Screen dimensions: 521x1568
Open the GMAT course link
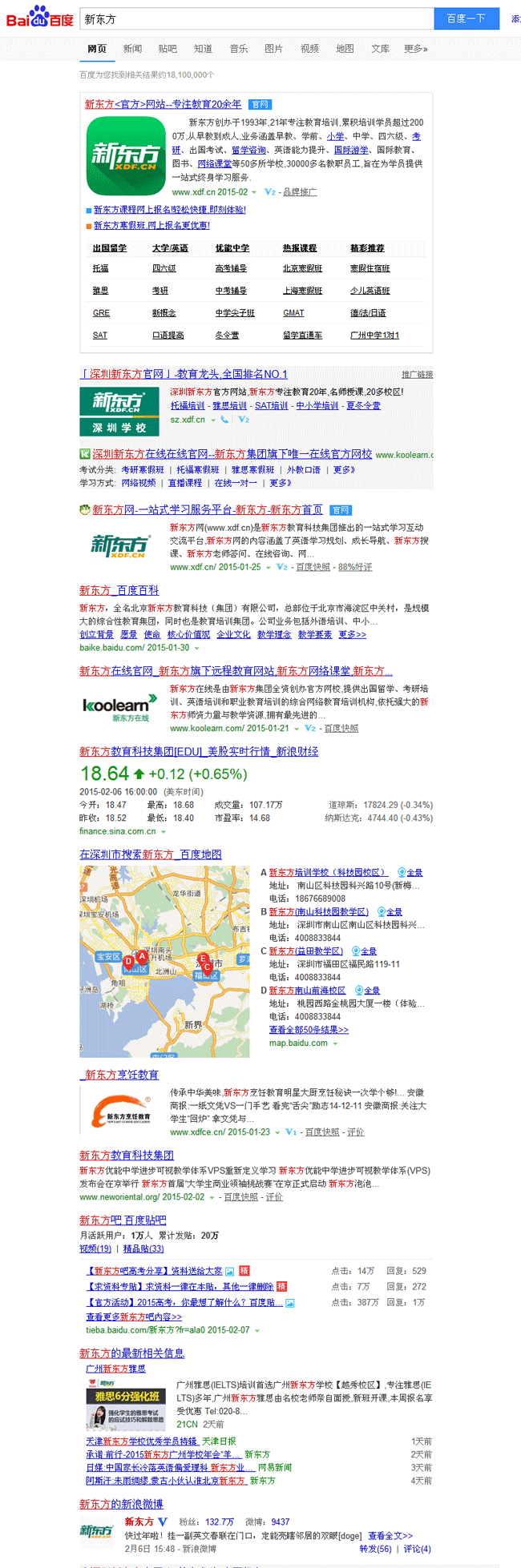coord(293,313)
